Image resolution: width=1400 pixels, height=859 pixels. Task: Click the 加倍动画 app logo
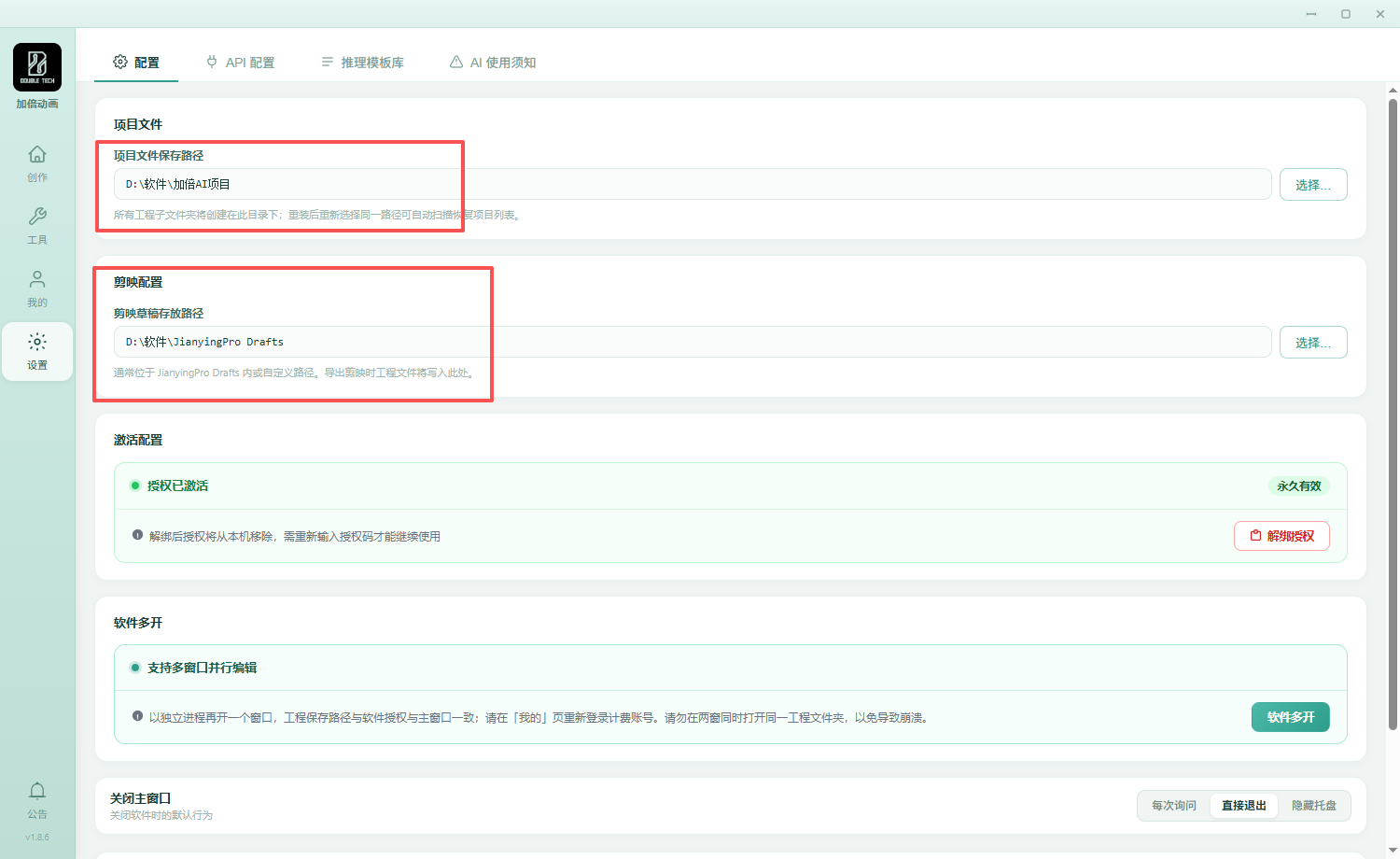point(37,67)
